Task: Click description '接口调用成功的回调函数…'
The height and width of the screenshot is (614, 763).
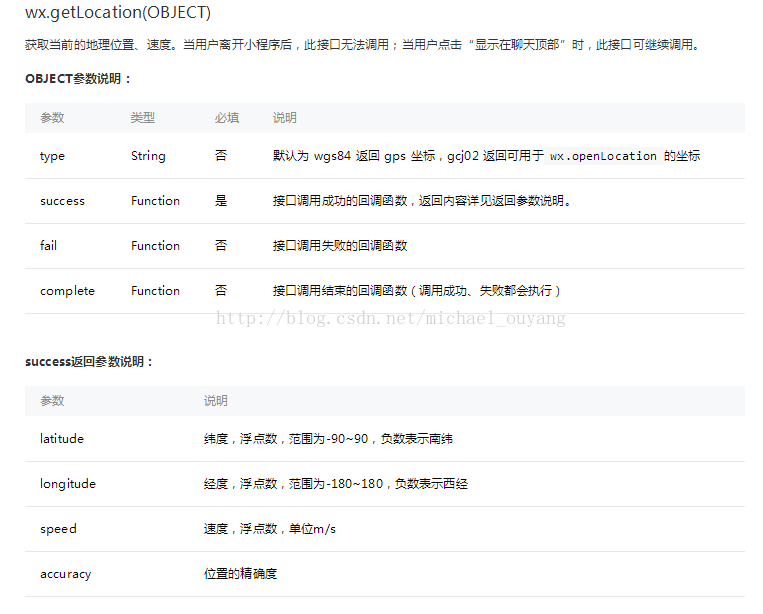Action: (422, 200)
